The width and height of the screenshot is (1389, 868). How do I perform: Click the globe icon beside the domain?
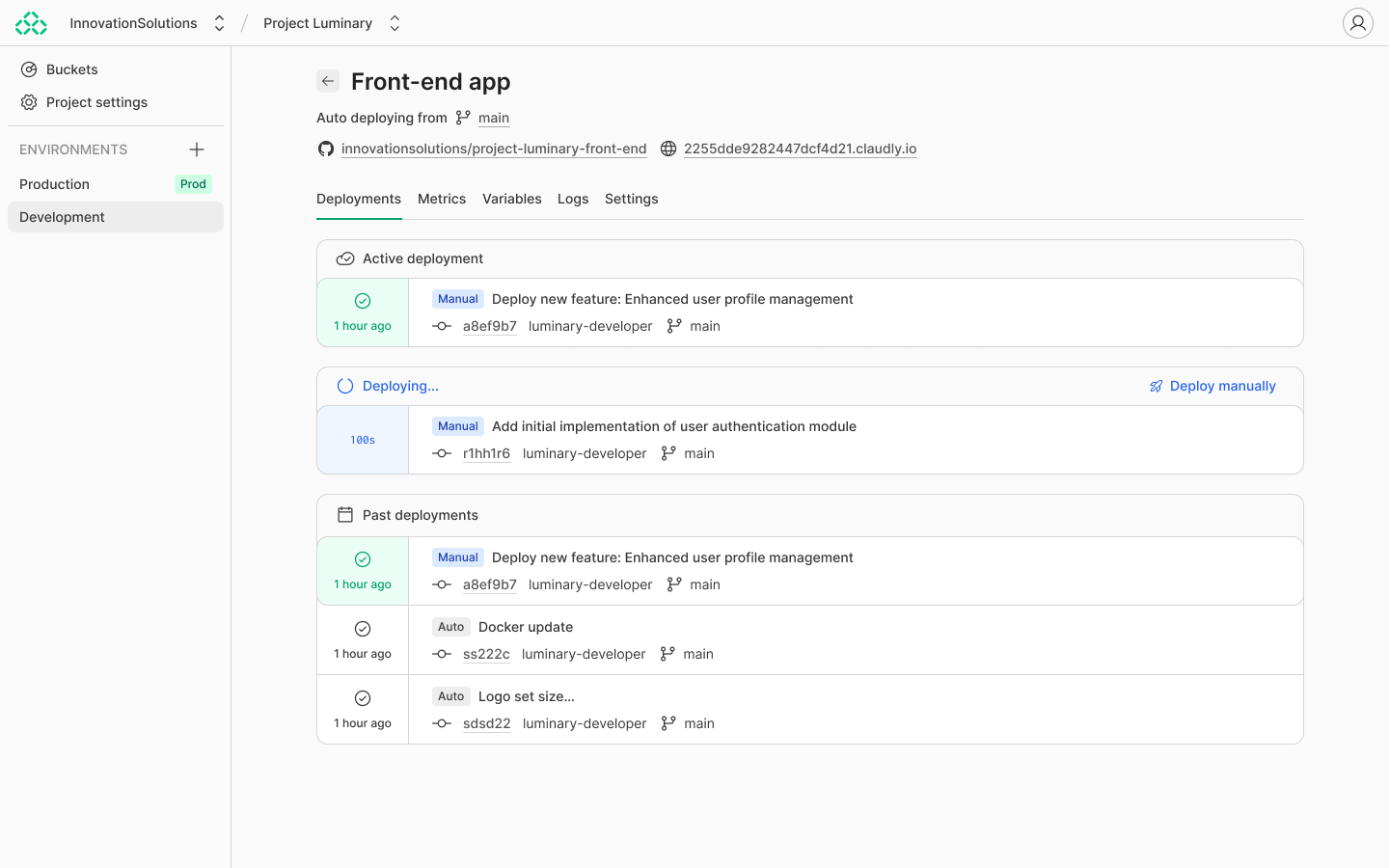pos(668,149)
